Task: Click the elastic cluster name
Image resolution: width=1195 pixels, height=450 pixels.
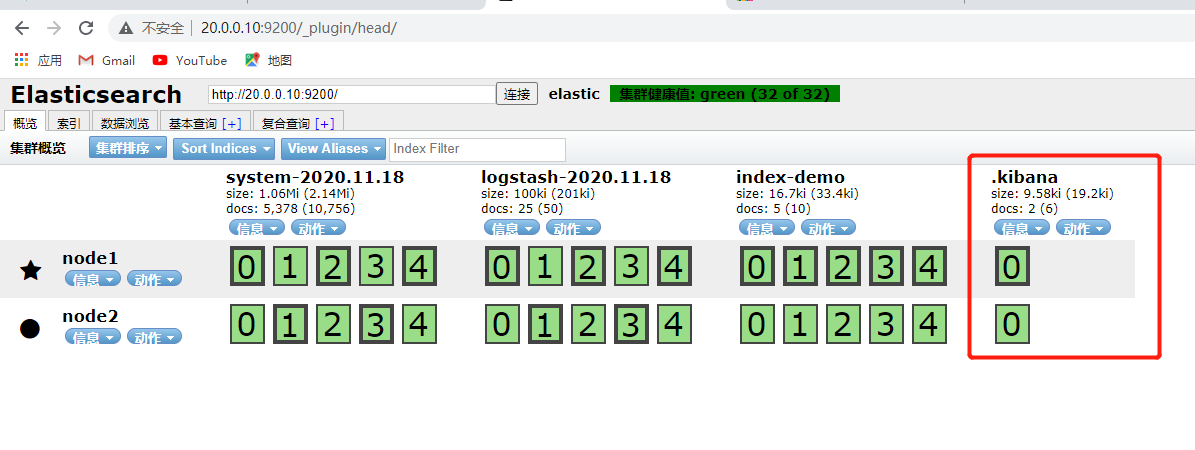Action: (574, 94)
